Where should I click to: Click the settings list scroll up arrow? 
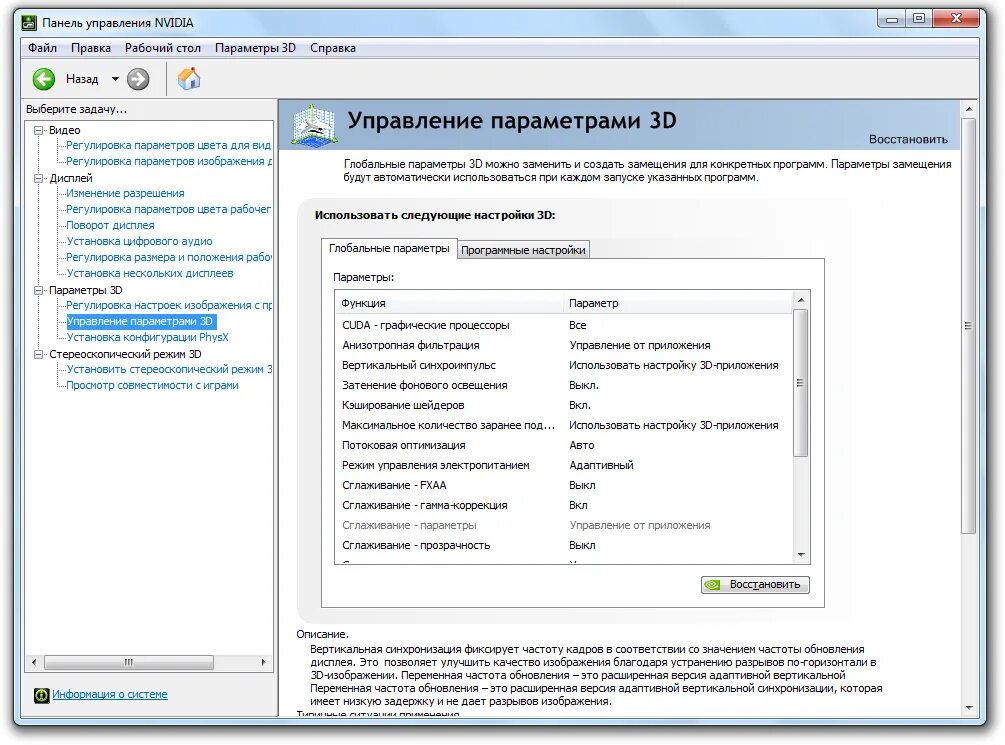(801, 300)
